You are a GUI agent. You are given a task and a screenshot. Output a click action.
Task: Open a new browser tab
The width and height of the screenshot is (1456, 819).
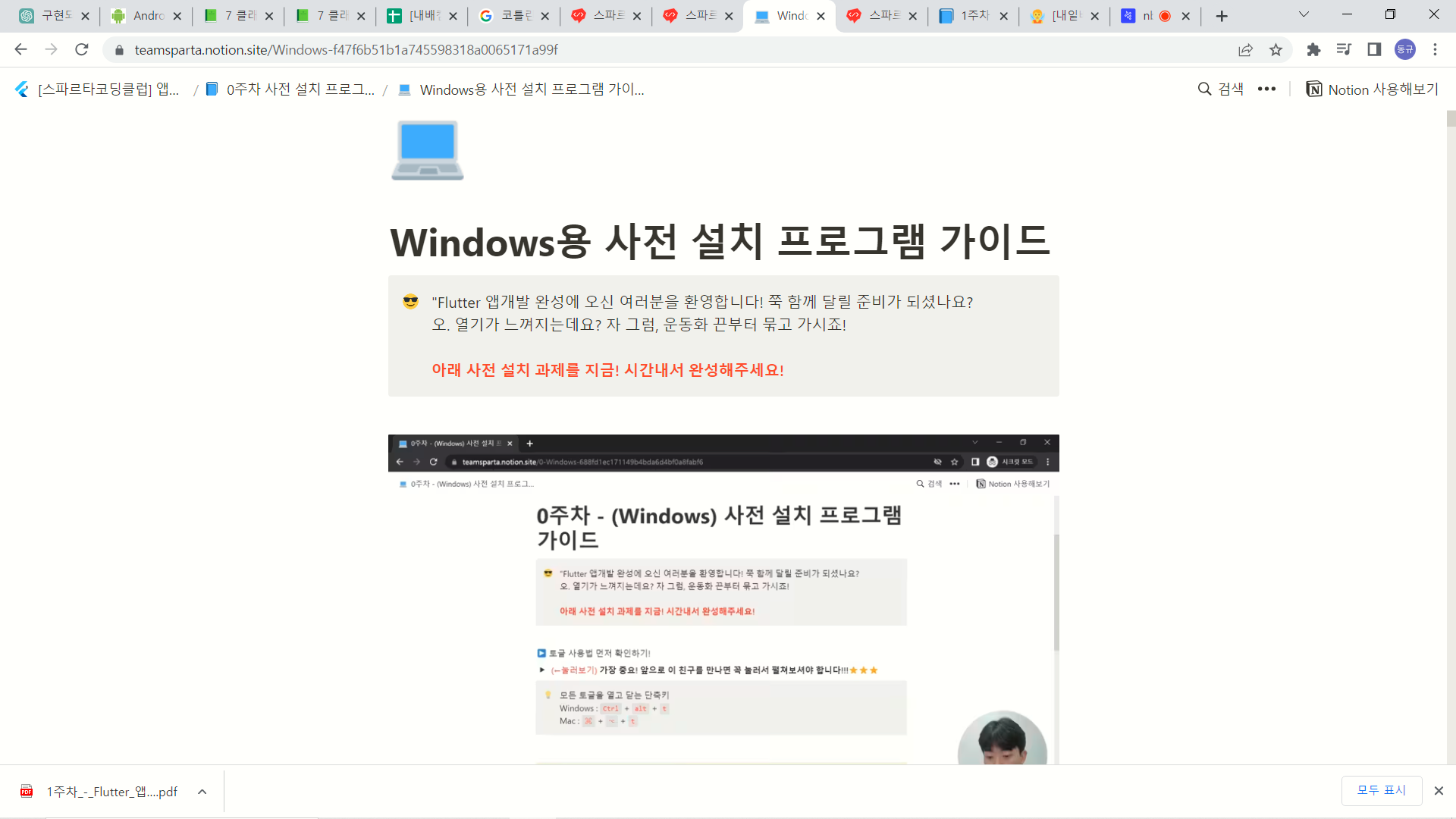click(1222, 16)
